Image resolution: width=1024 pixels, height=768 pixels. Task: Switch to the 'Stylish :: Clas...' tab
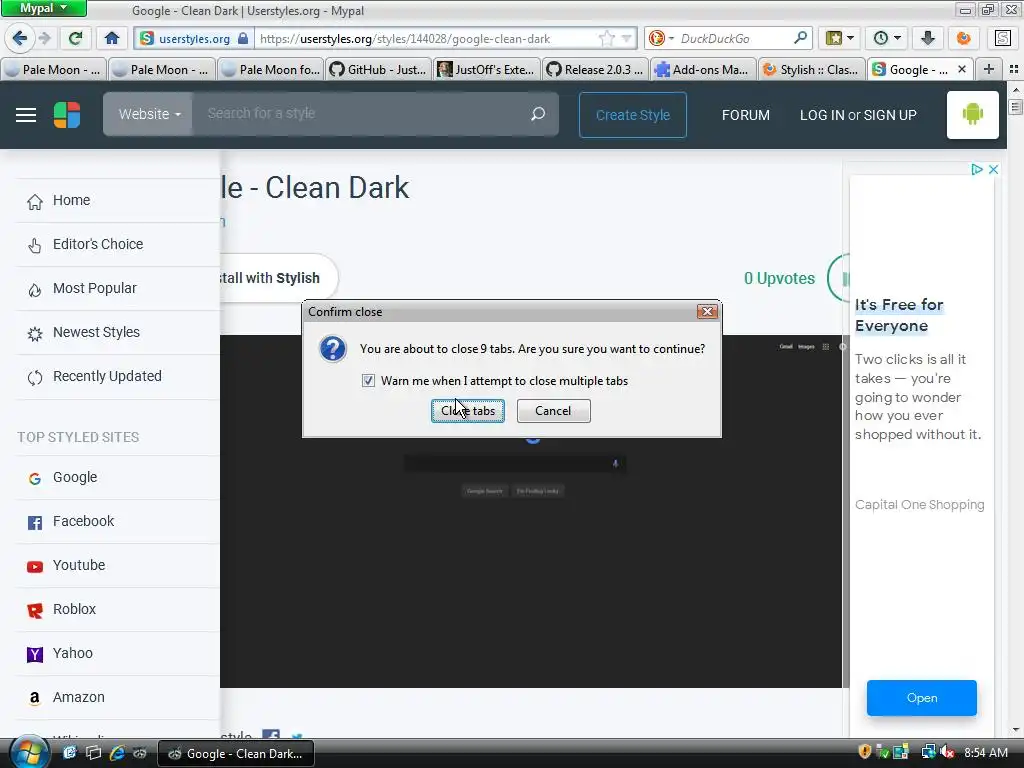[x=812, y=69]
